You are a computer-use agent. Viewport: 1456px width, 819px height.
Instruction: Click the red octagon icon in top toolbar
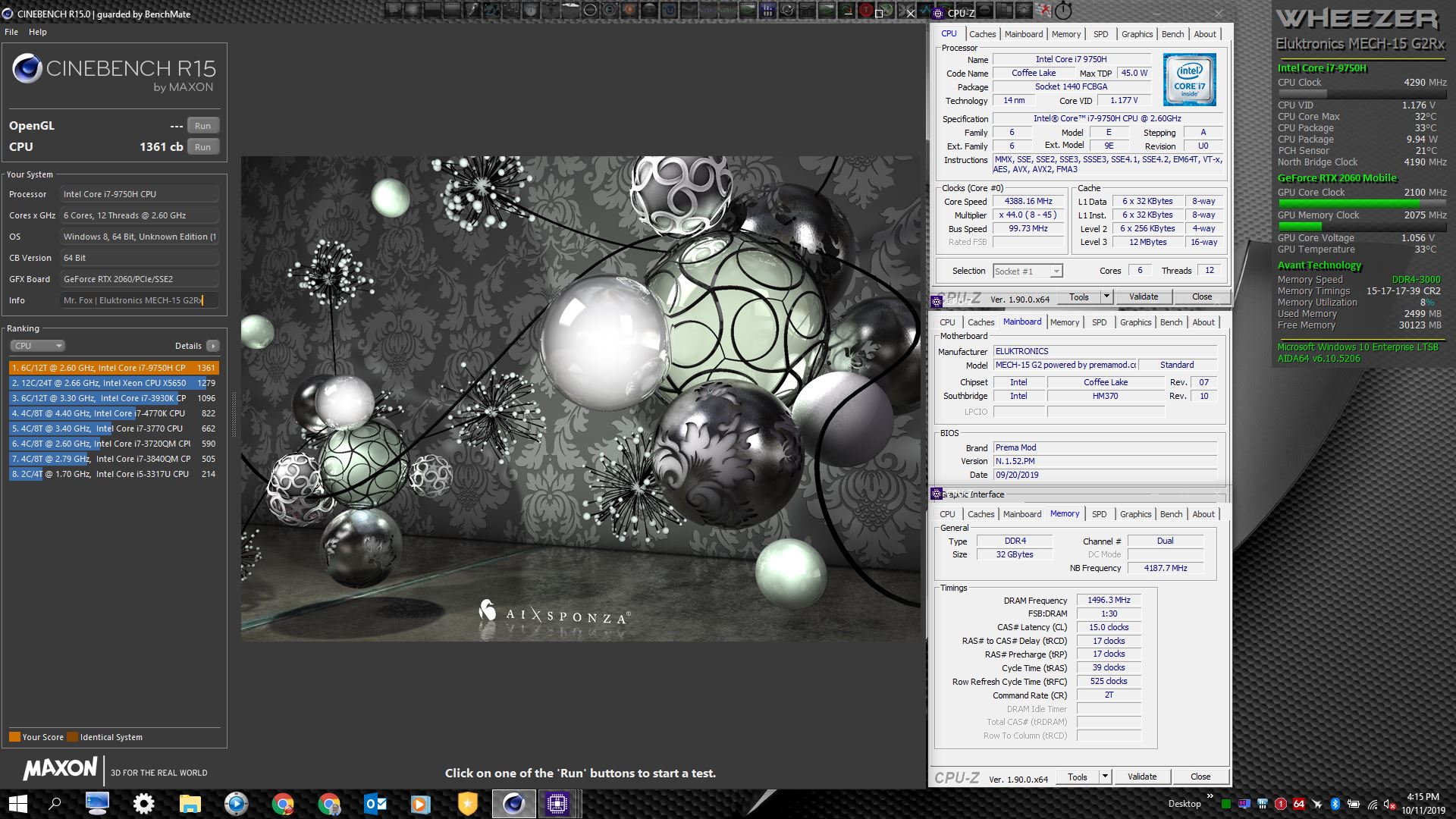[865, 11]
